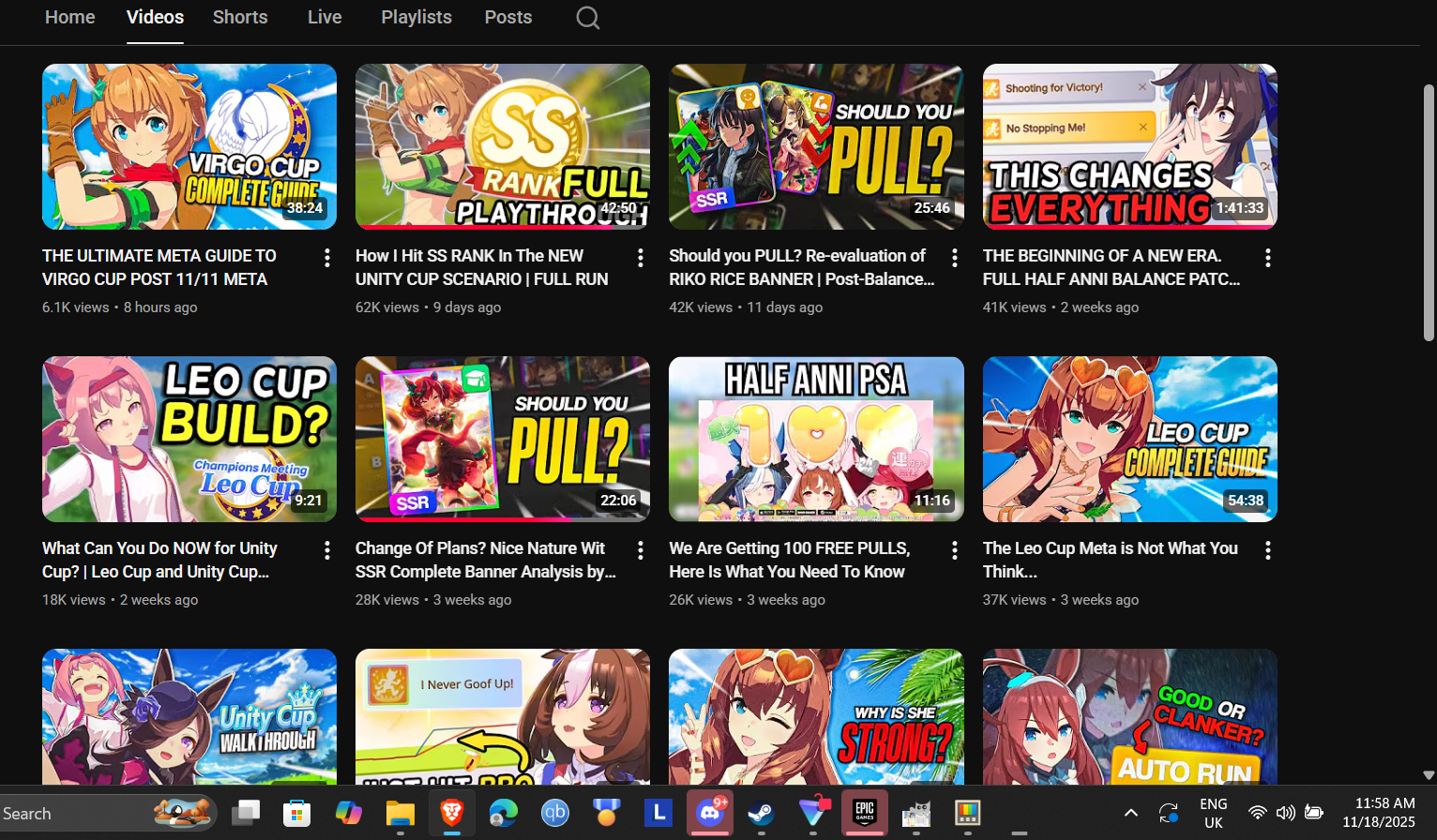Select the Videos tab

[x=156, y=17]
